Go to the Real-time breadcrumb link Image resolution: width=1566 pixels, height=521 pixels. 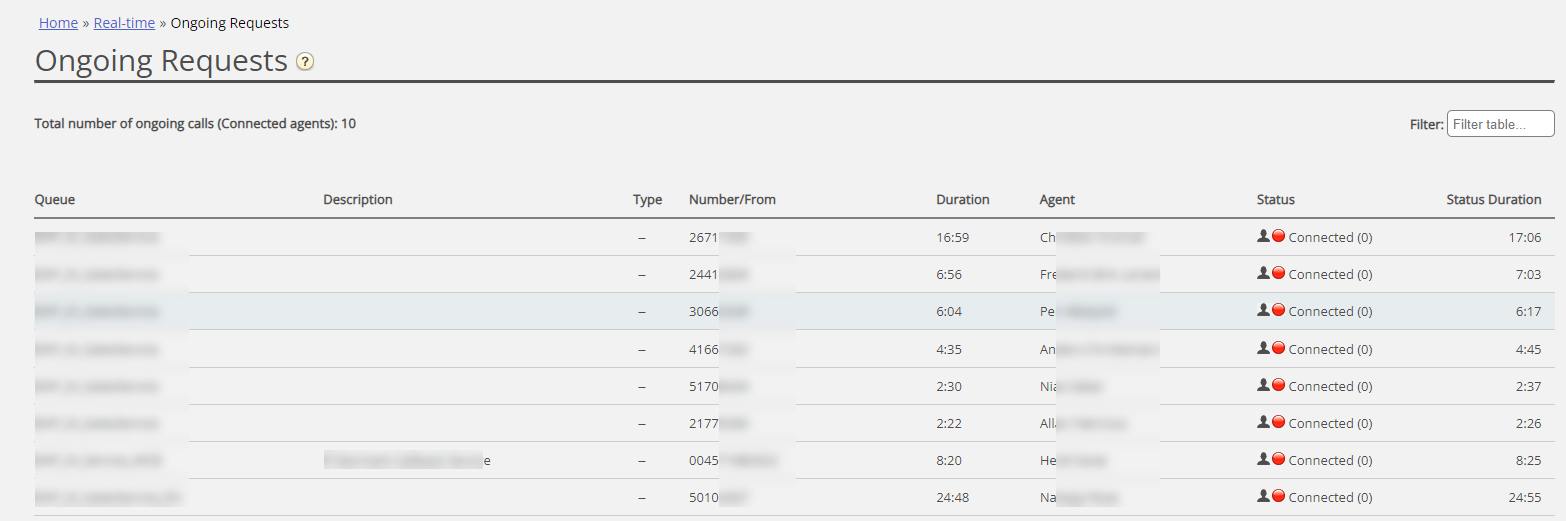click(x=124, y=23)
